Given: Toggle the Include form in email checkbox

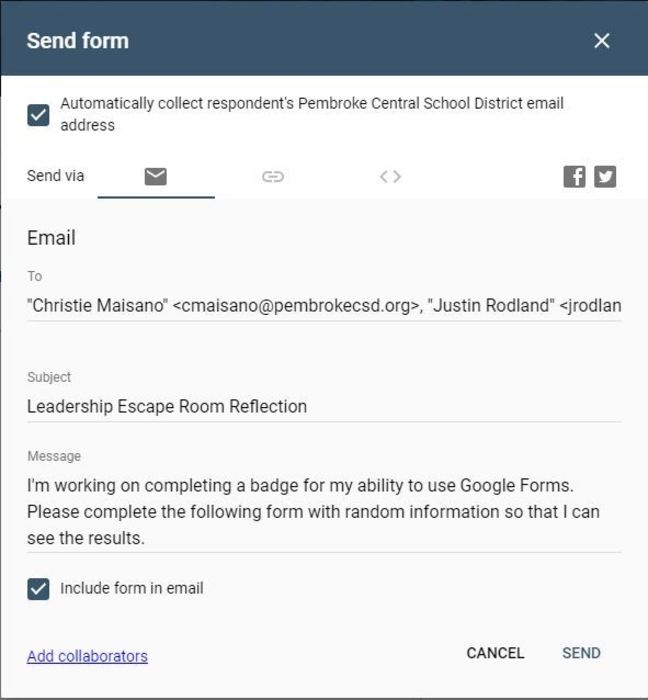Looking at the screenshot, I should coord(38,589).
